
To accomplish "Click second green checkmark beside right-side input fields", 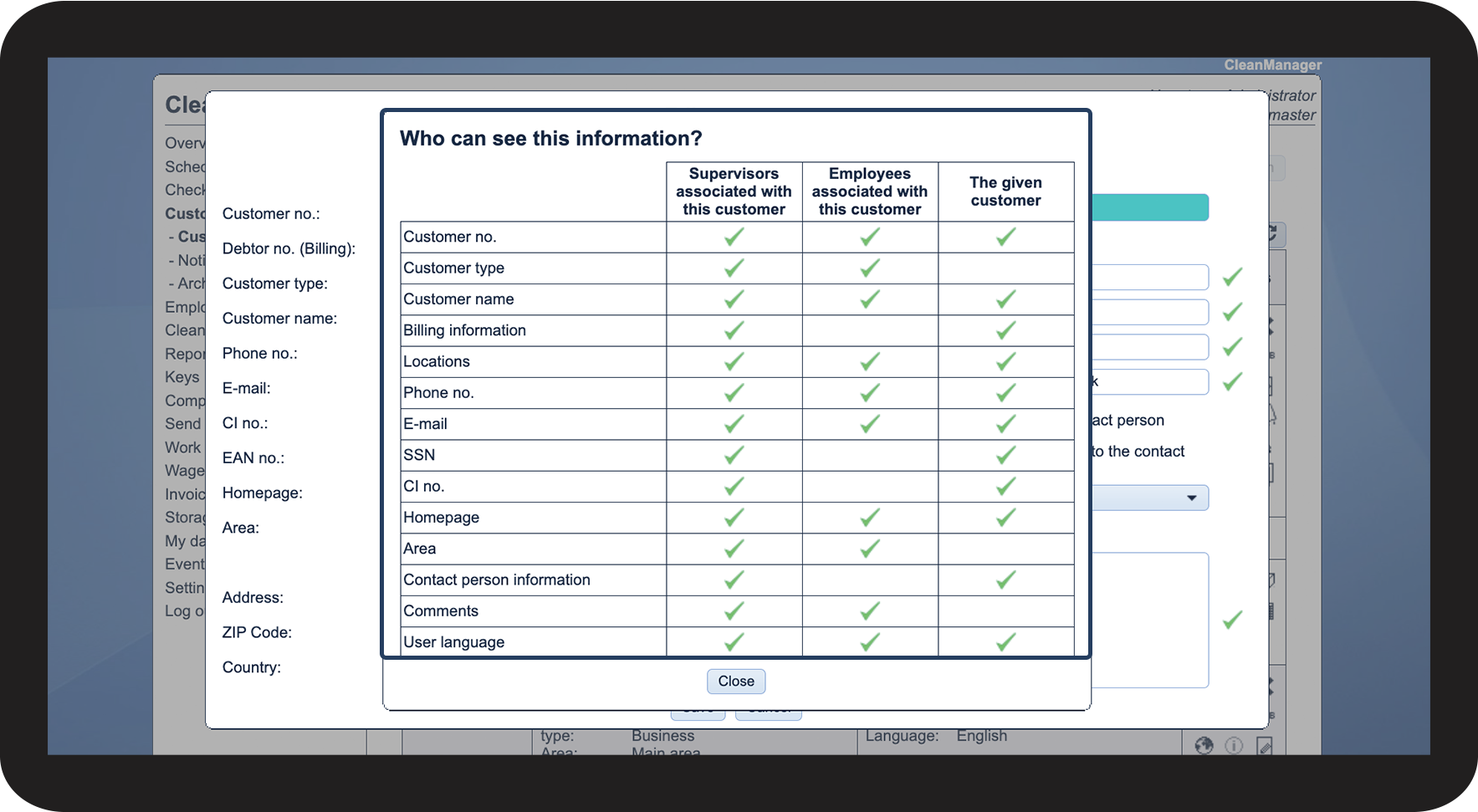I will pyautogui.click(x=1232, y=312).
